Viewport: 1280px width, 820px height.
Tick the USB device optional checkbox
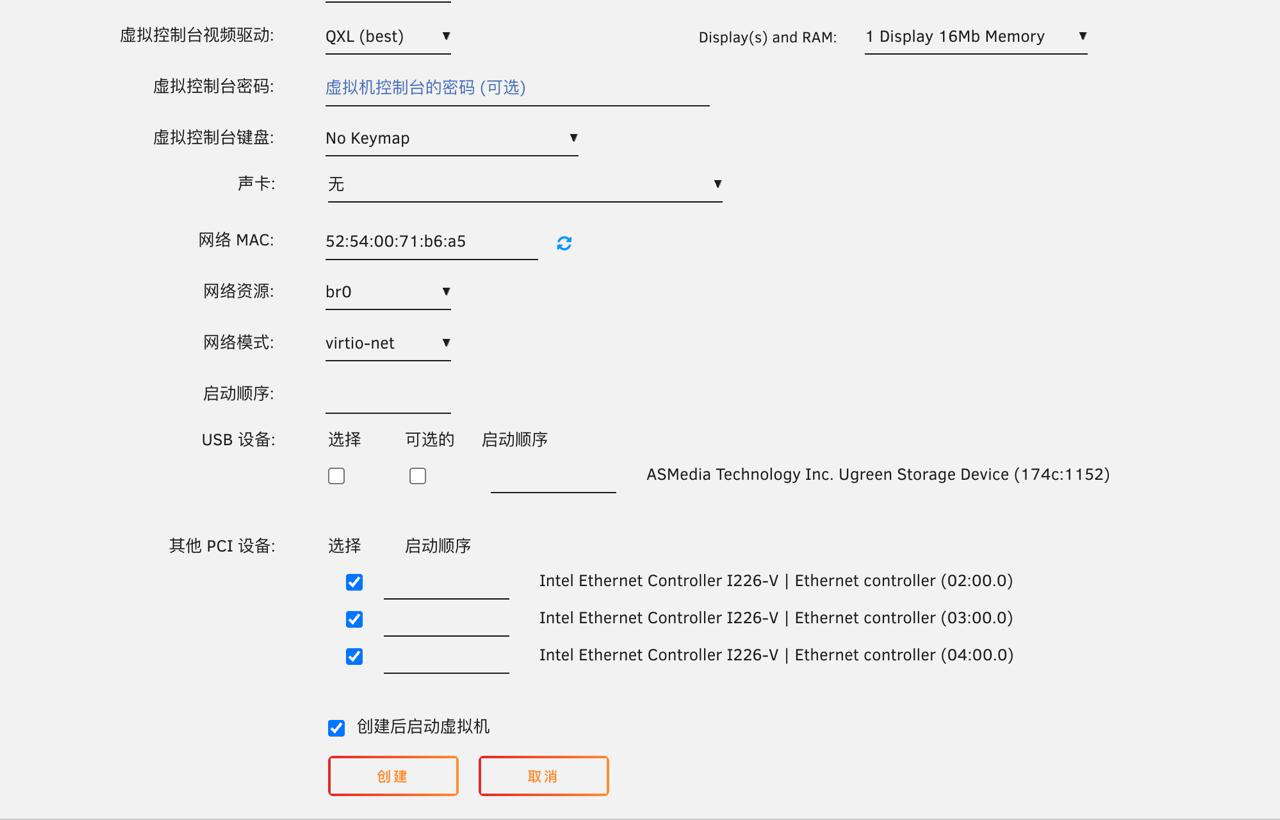tap(418, 476)
